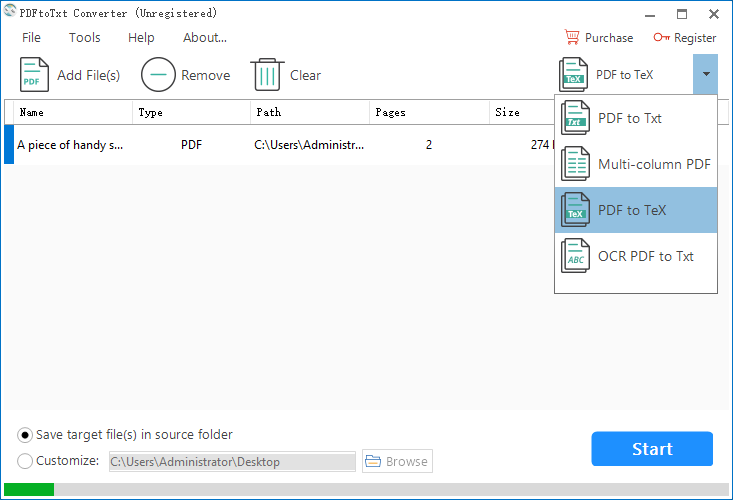
Task: Choose OCR PDF to Txt mode
Action: point(636,256)
